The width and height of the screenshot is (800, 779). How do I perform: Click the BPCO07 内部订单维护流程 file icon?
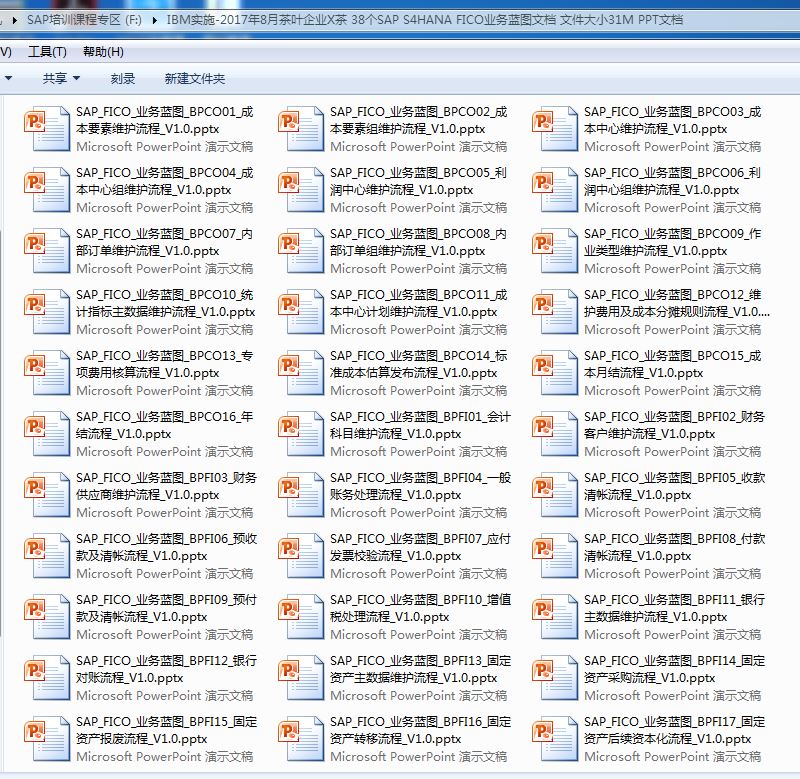(47, 250)
